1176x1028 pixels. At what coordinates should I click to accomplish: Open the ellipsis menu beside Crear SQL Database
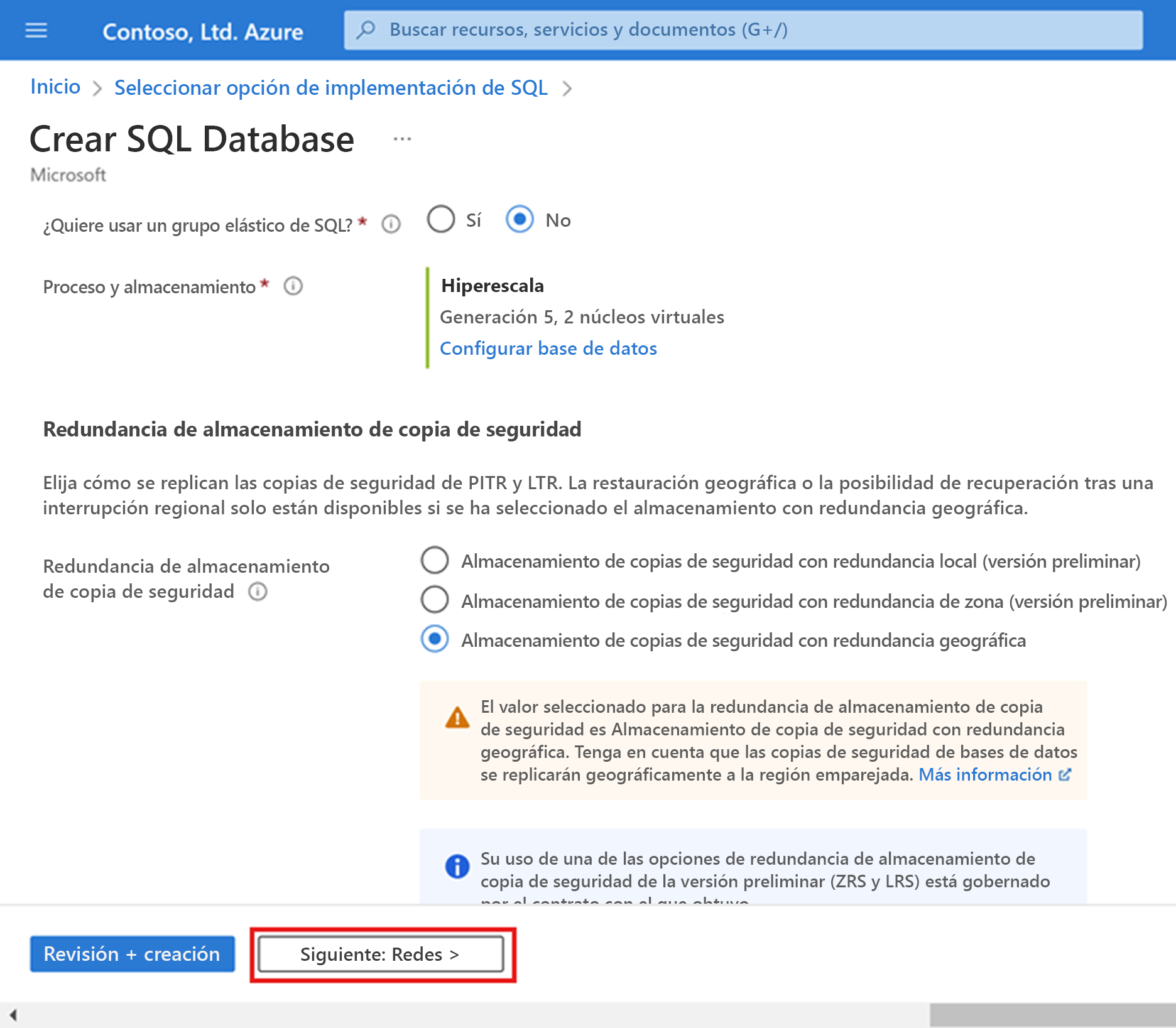coord(402,139)
